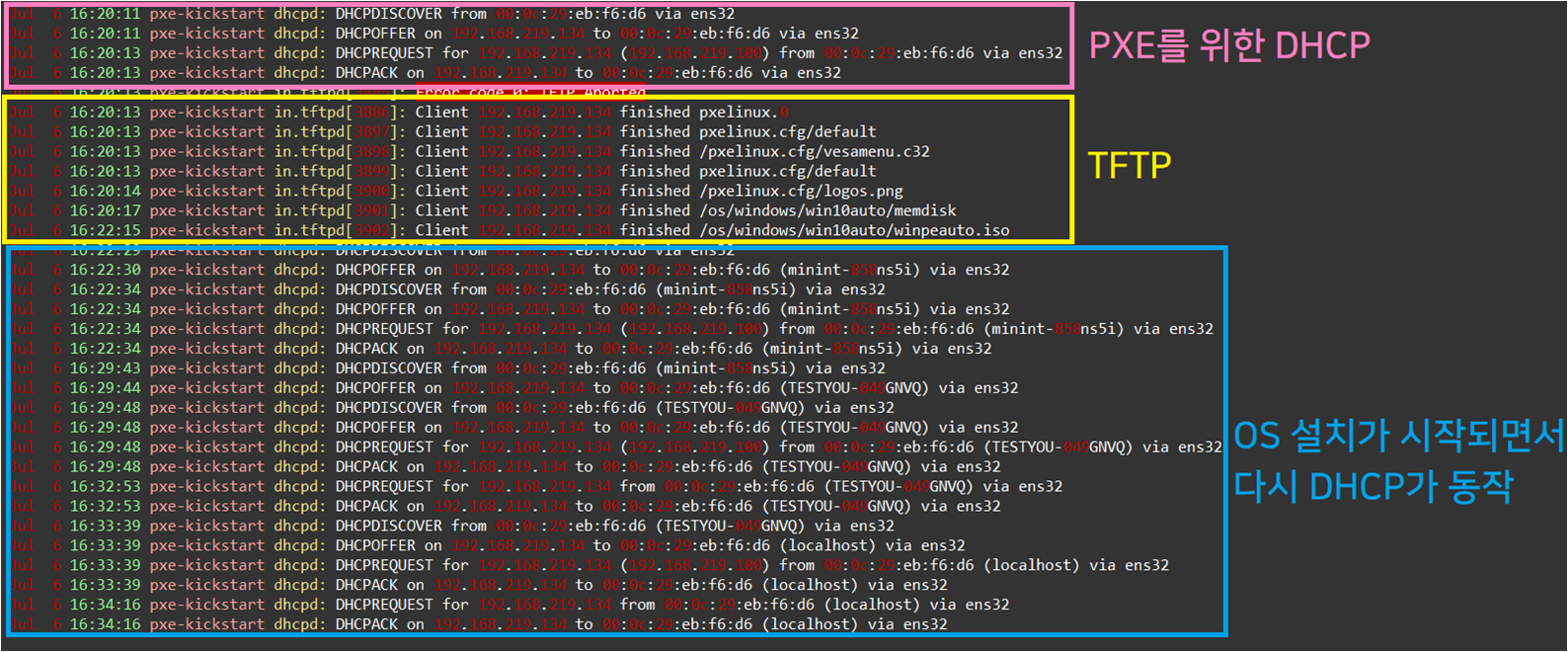Image resolution: width=1568 pixels, height=652 pixels.
Task: Click the /pxelinux.cfg/logos.png file path
Action: pyautogui.click(x=801, y=192)
